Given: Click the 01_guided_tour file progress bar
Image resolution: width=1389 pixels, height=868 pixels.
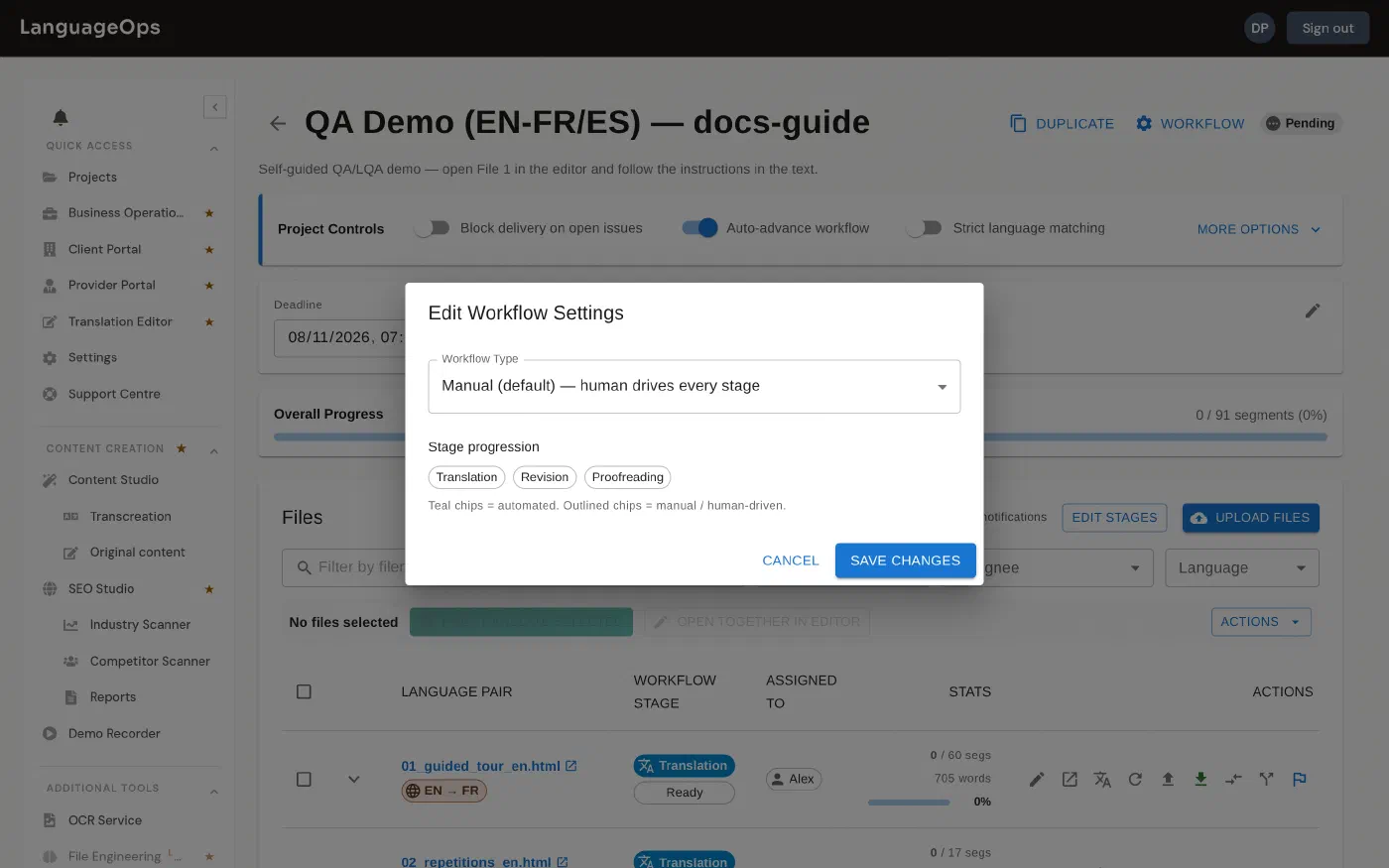Looking at the screenshot, I should coord(909,802).
